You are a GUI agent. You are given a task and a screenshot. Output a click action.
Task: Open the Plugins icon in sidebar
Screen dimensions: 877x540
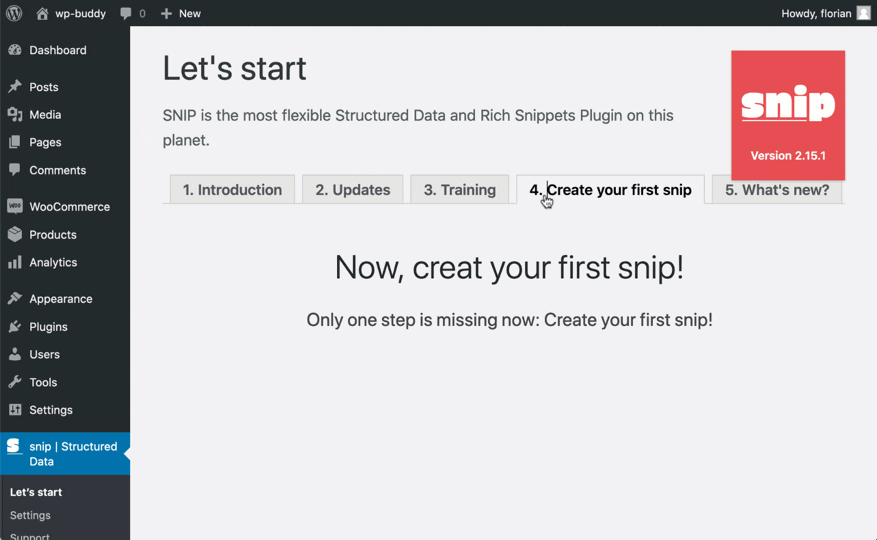15,326
